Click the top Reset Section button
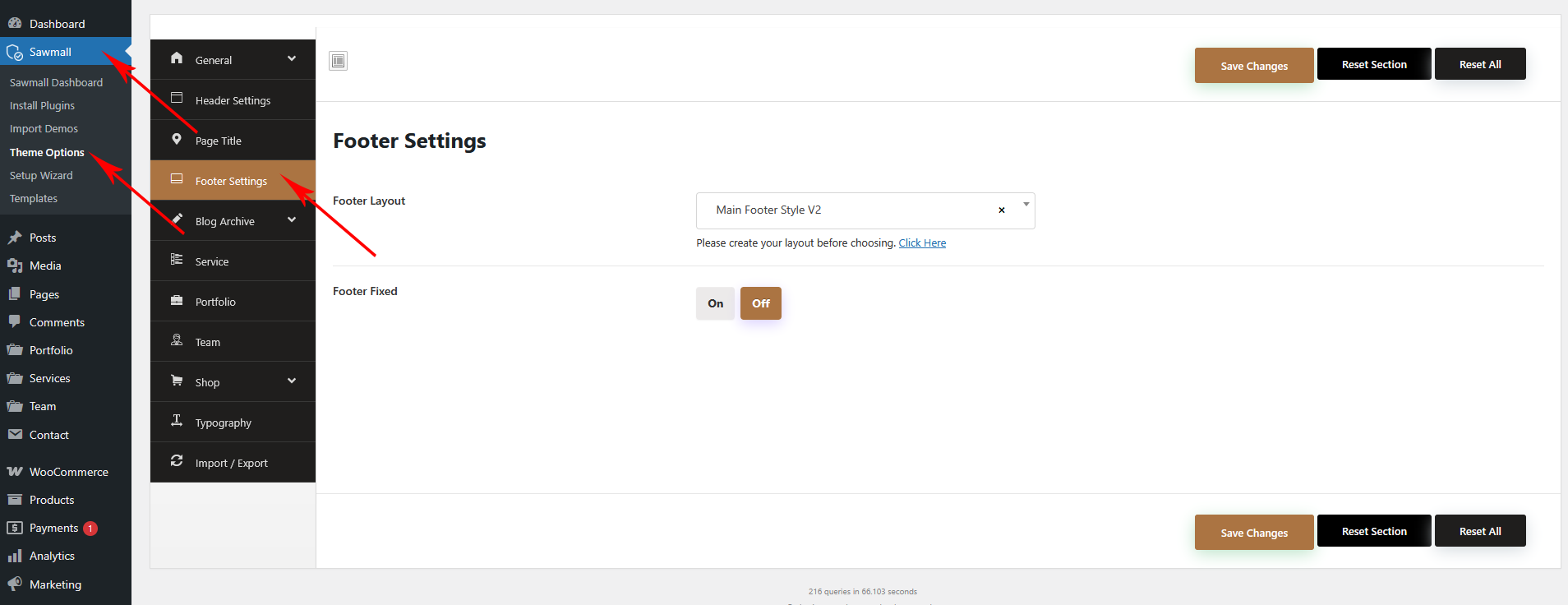1568x605 pixels. point(1374,64)
